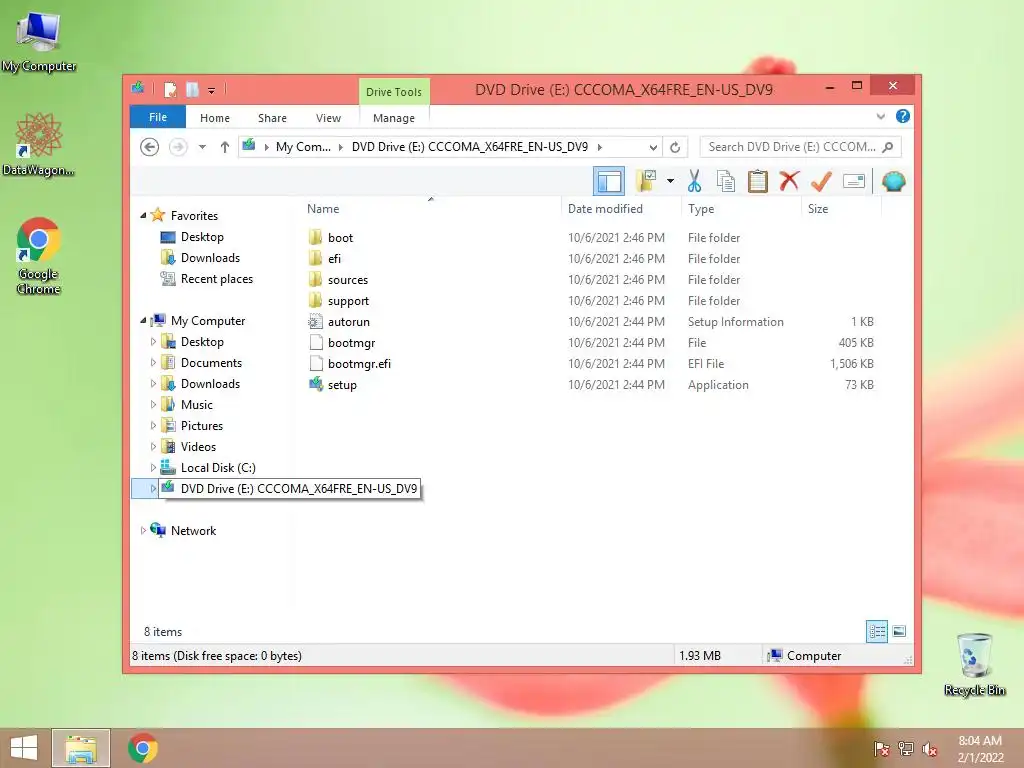Open the Windows Start button
Screen dimensions: 1024x768
click(x=24, y=748)
